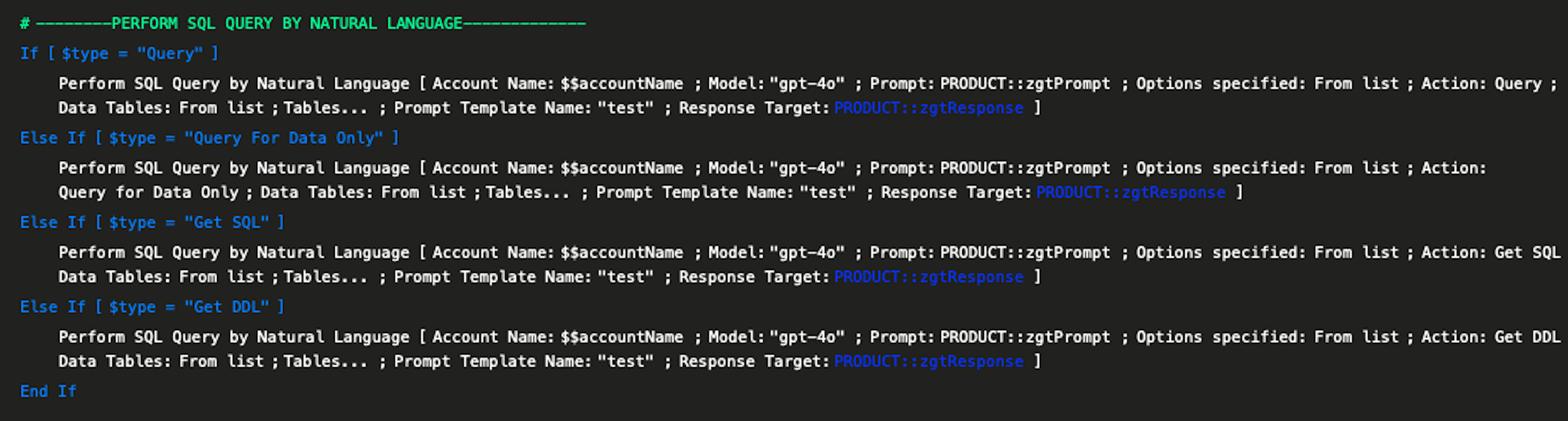
Task: Select the PERFORM SQL QUERY comment line
Action: pyautogui.click(x=302, y=23)
